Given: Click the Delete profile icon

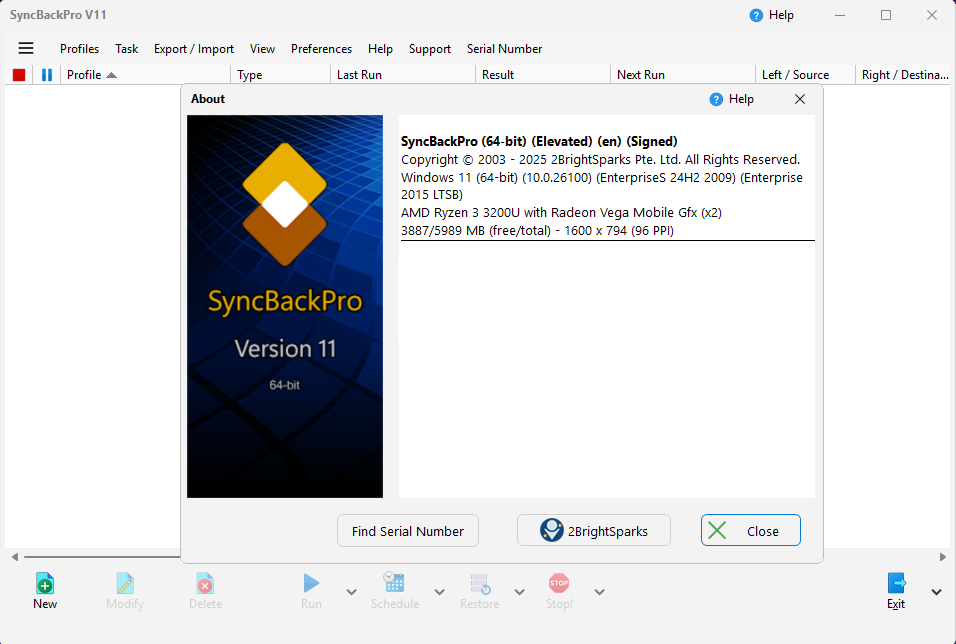Looking at the screenshot, I should coord(205,583).
